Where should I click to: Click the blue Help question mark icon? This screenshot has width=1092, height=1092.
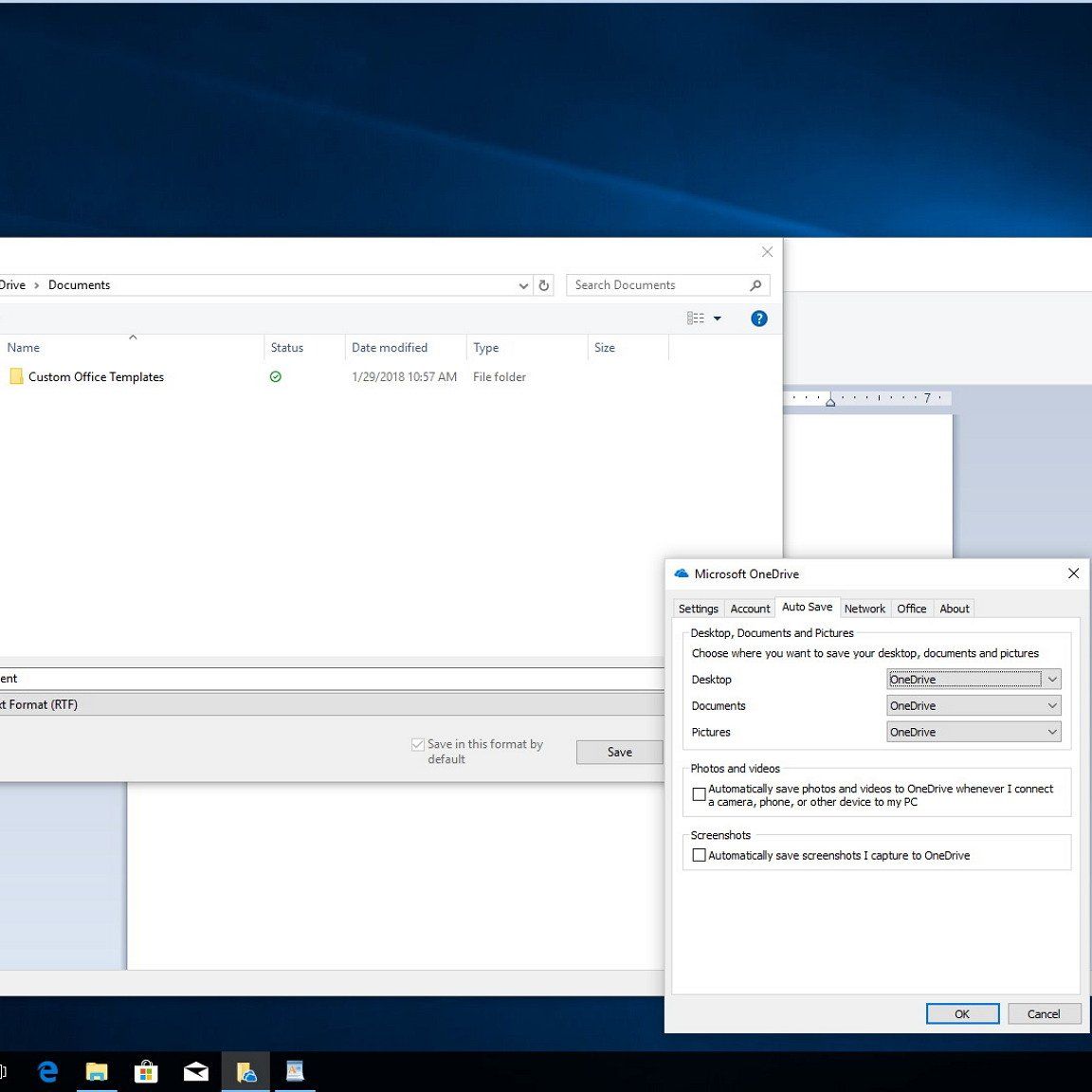pyautogui.click(x=758, y=318)
